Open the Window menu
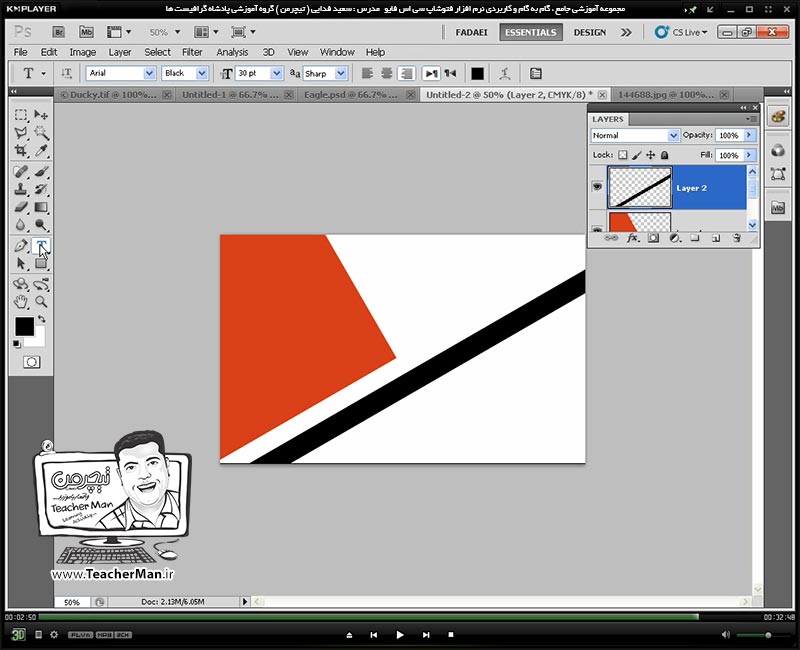This screenshot has height=650, width=800. coord(337,52)
